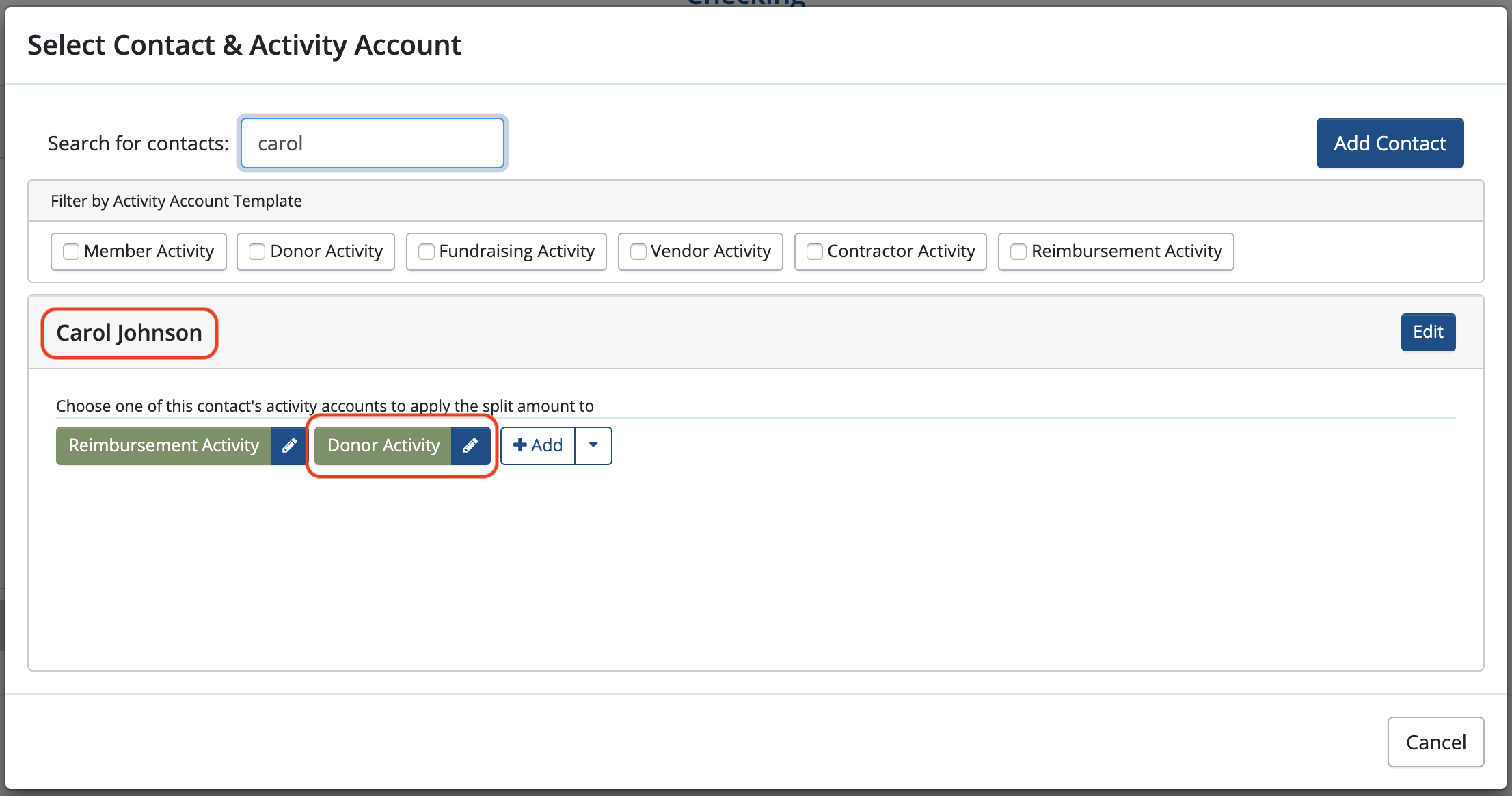Screen dimensions: 1512x796
Task: Focus the Search for contacts field
Action: click(373, 143)
